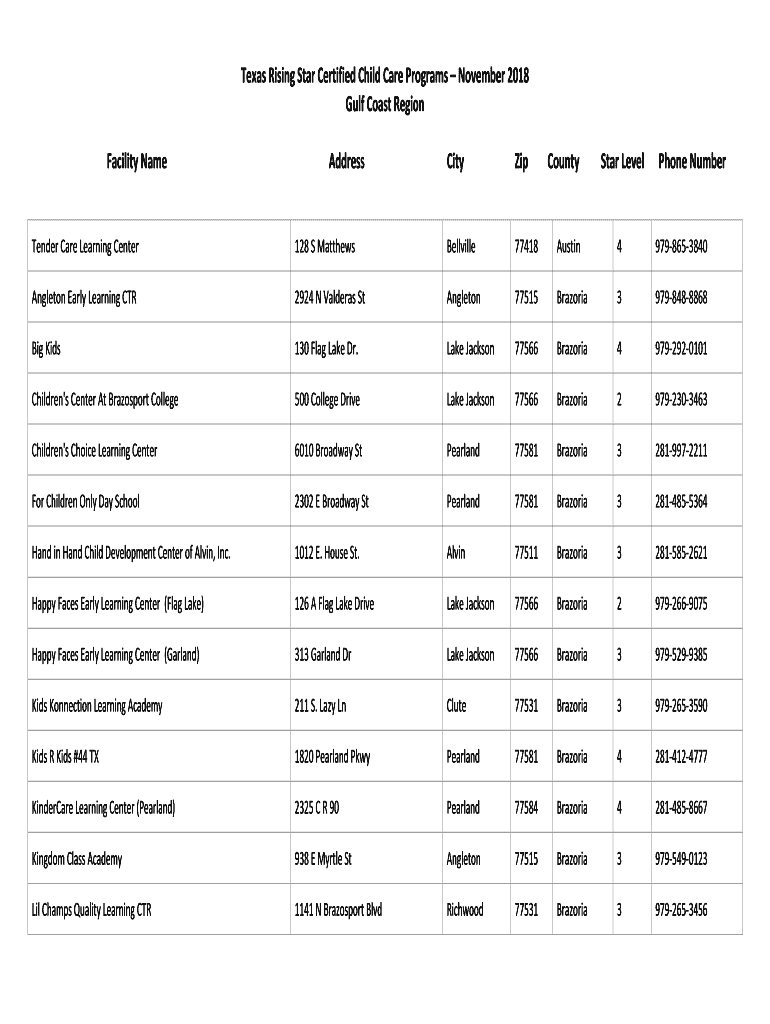Image resolution: width=770 pixels, height=1024 pixels.
Task: Select Happy Faces Early Learning Center (Garland)
Action: coord(115,655)
